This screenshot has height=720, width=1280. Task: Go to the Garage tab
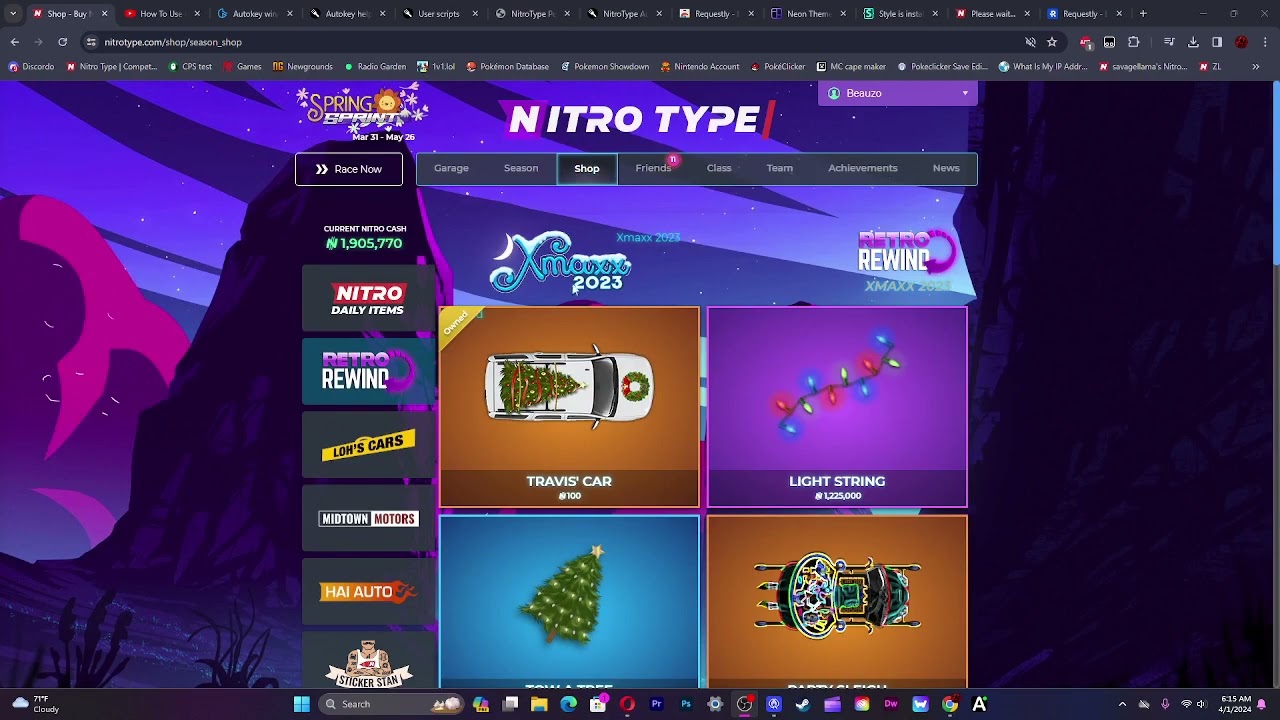pos(451,168)
